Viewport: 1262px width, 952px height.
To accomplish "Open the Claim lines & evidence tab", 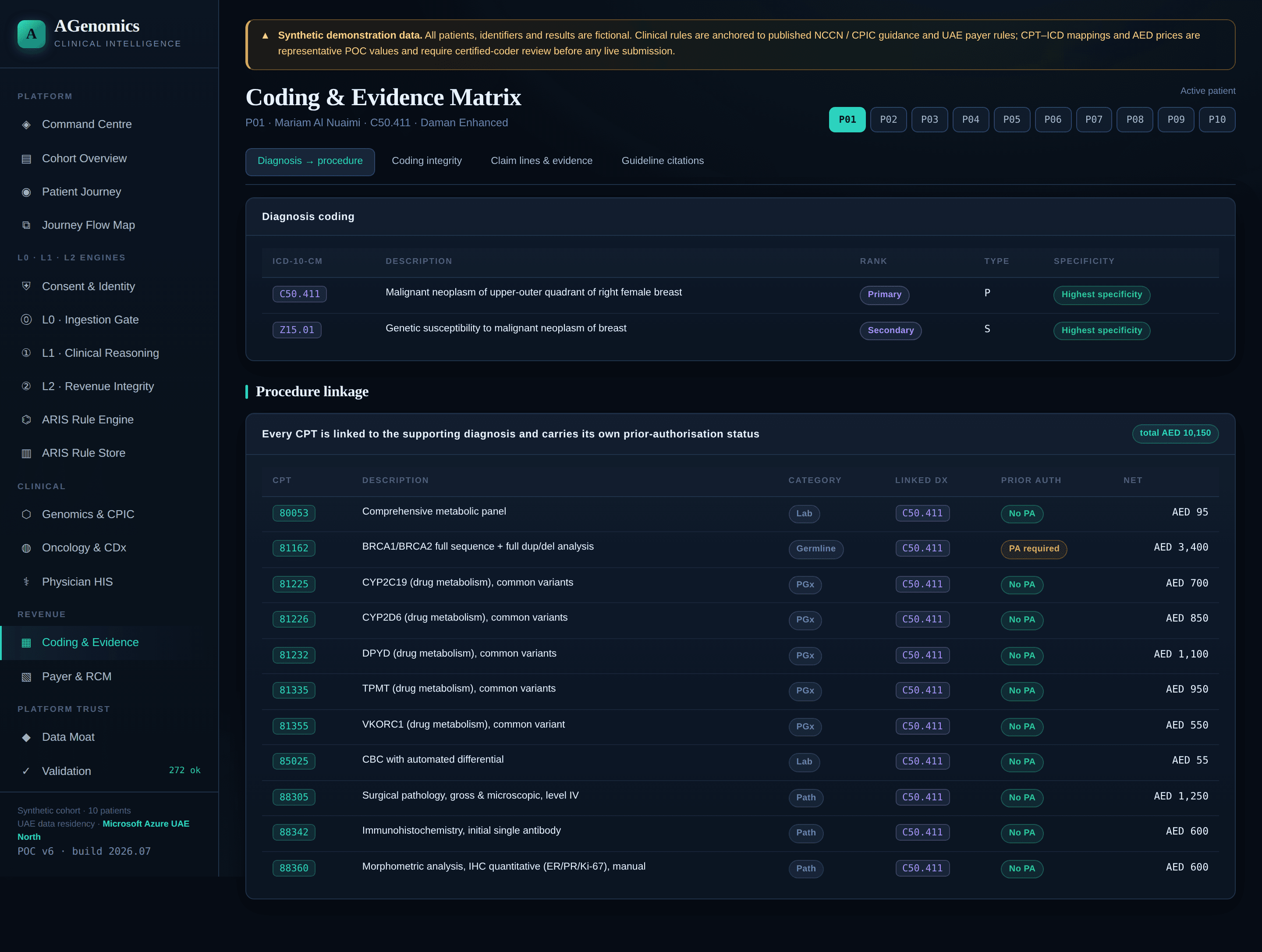I will tap(542, 161).
